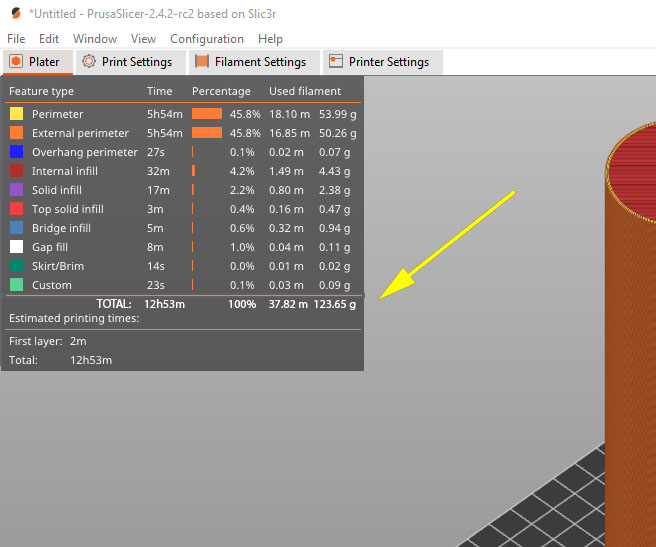Click the Print Settings cog icon
Viewport: 656px width, 547px height.
coord(89,62)
